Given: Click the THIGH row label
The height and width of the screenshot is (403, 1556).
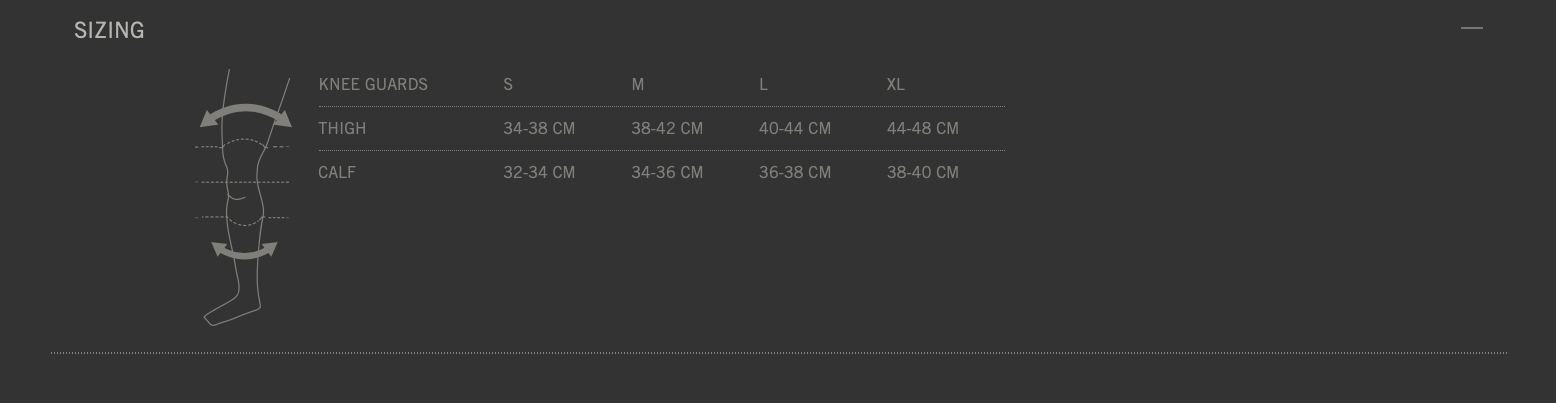Looking at the screenshot, I should (342, 129).
